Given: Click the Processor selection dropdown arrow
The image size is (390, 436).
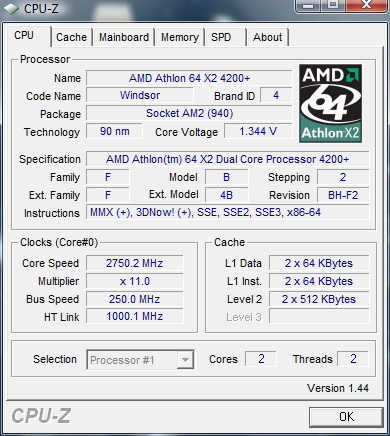Looking at the screenshot, I should [185, 360].
